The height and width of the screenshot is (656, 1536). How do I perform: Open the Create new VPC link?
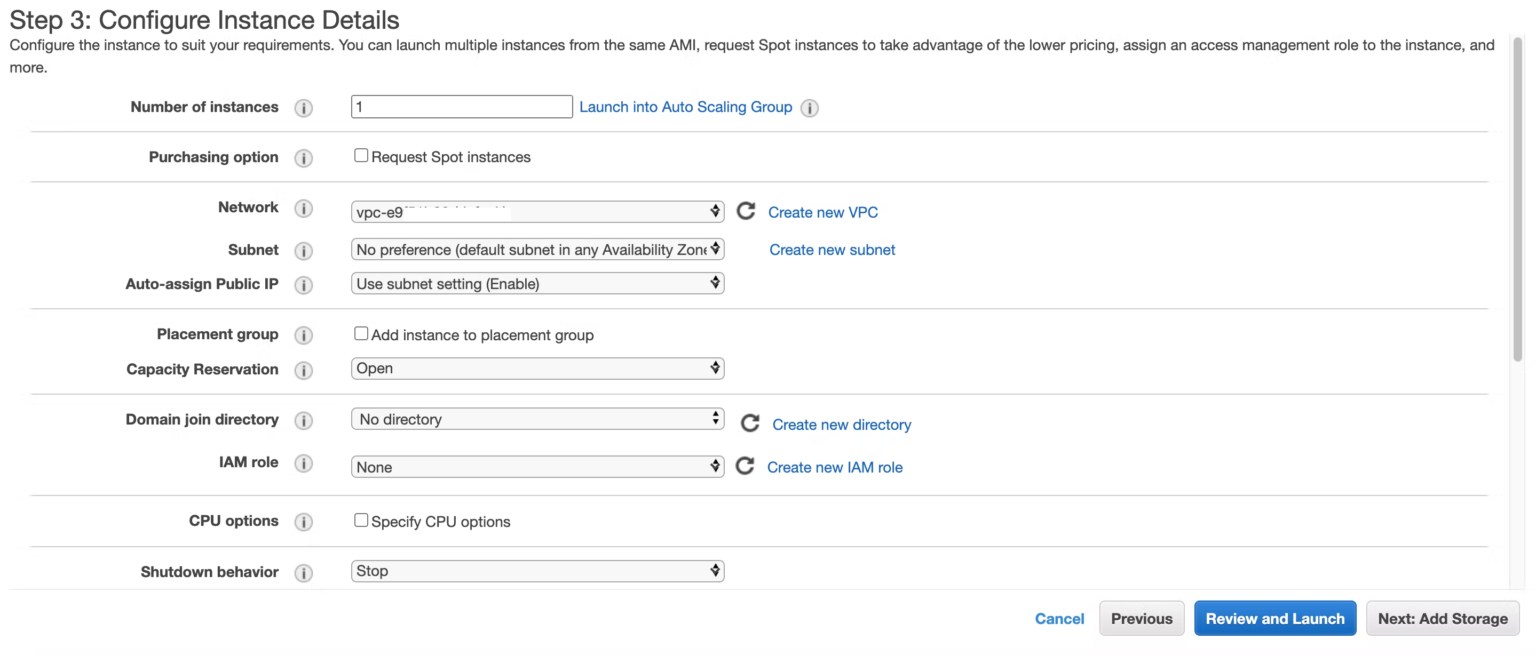[x=822, y=211]
